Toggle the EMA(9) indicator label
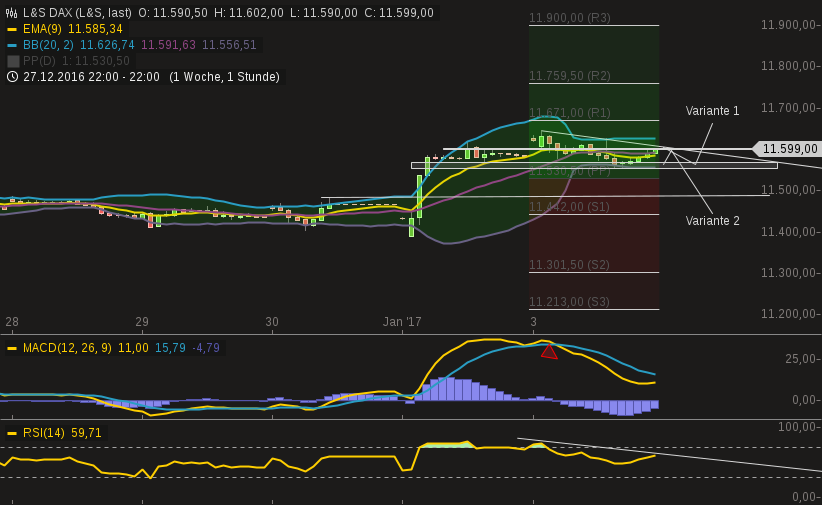822x505 pixels. click(43, 29)
